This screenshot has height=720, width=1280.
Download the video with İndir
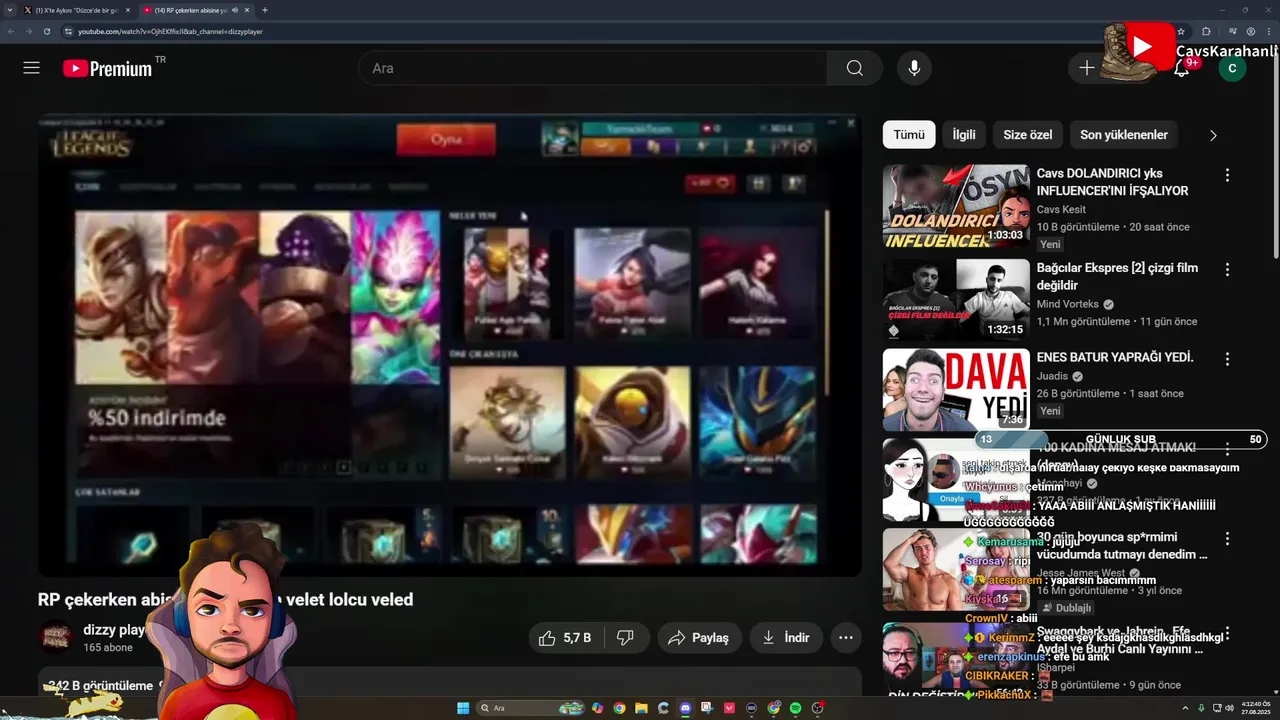click(786, 638)
